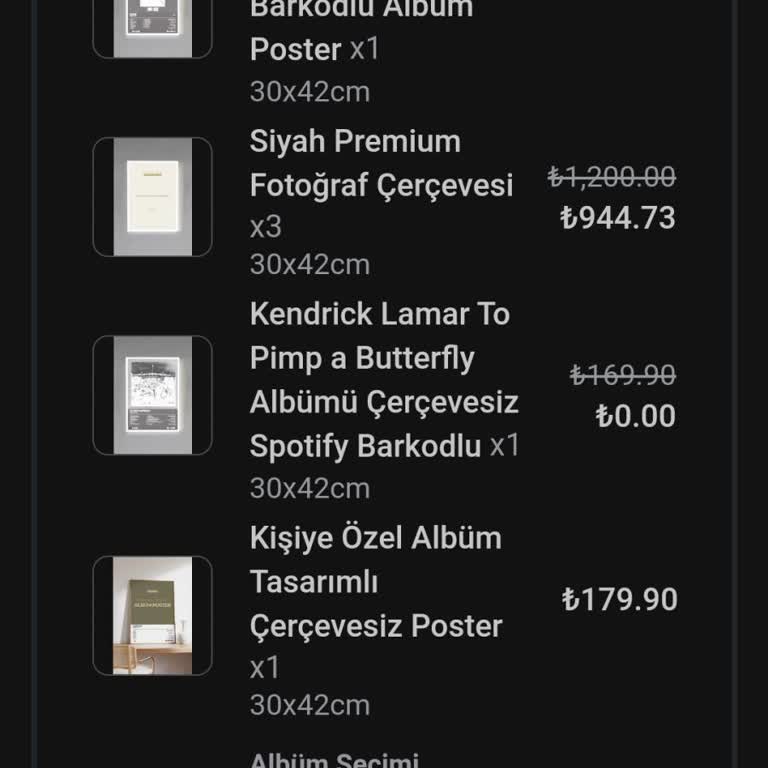Tap the 30x42cm size under Siyah Premium frame
The height and width of the screenshot is (768, 768).
click(x=310, y=264)
